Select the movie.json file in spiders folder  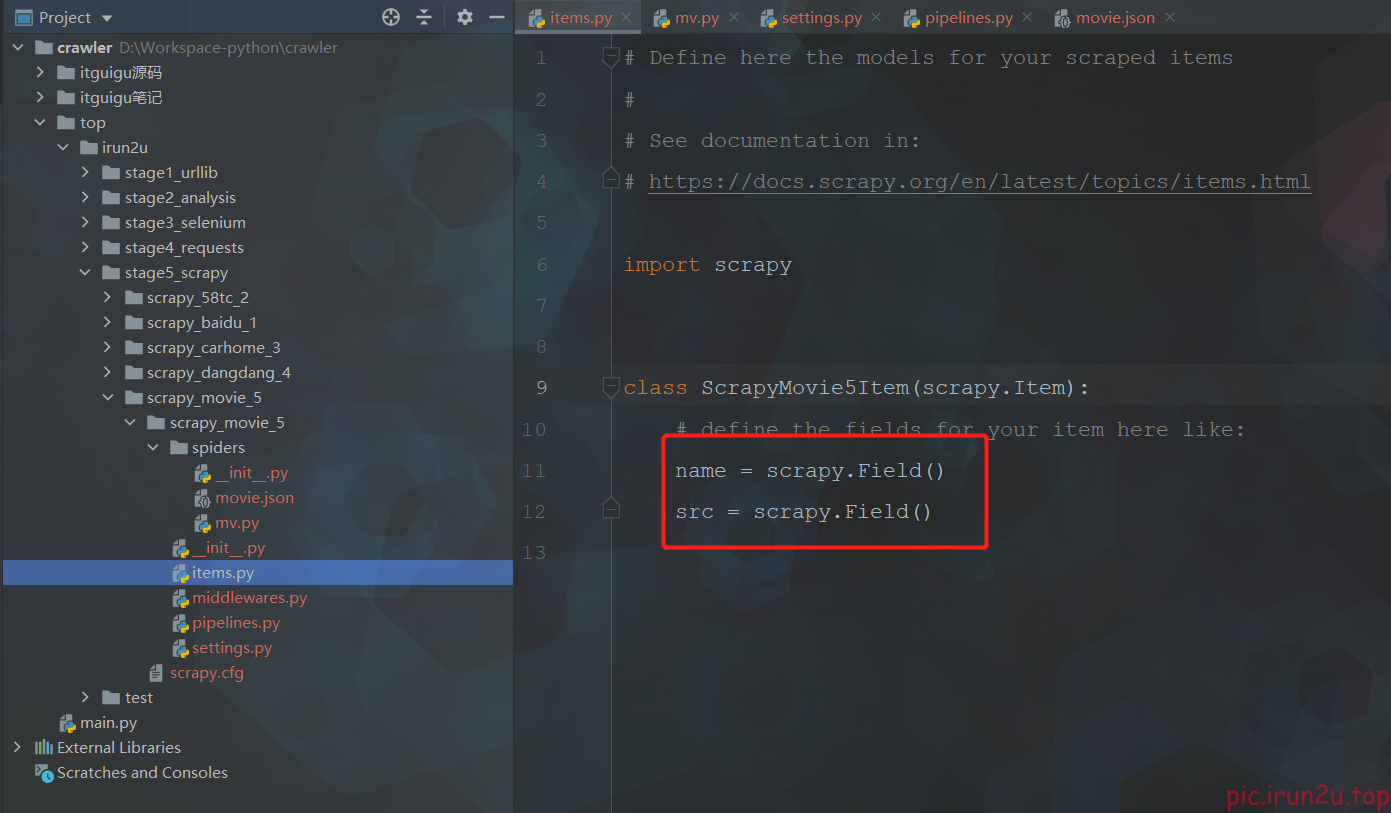[254, 497]
